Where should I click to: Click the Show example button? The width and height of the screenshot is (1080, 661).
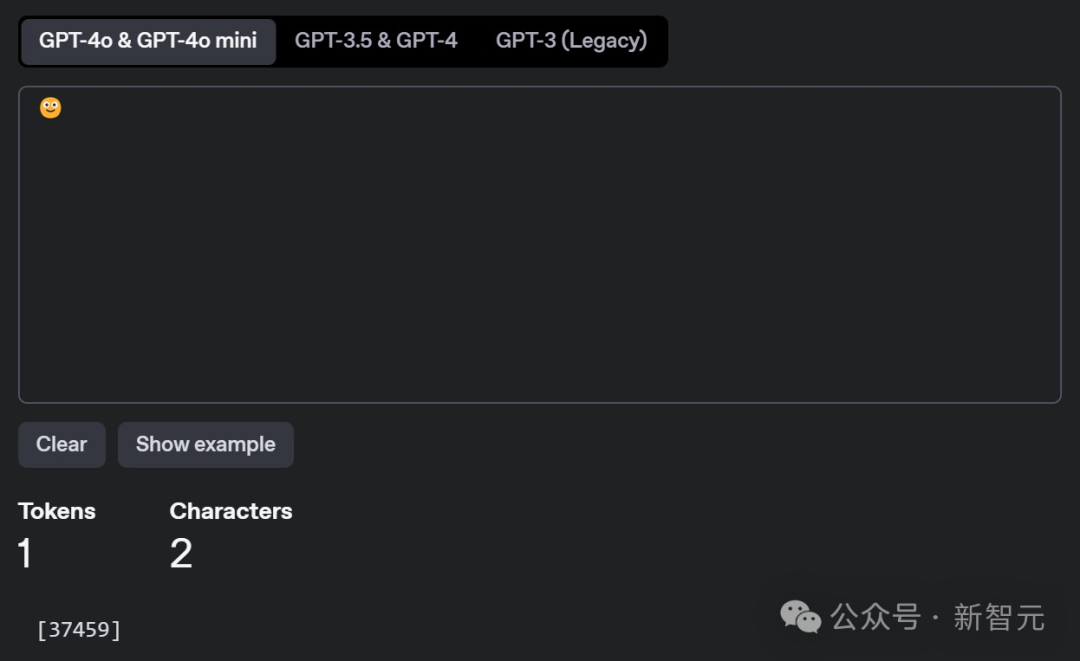[206, 445]
